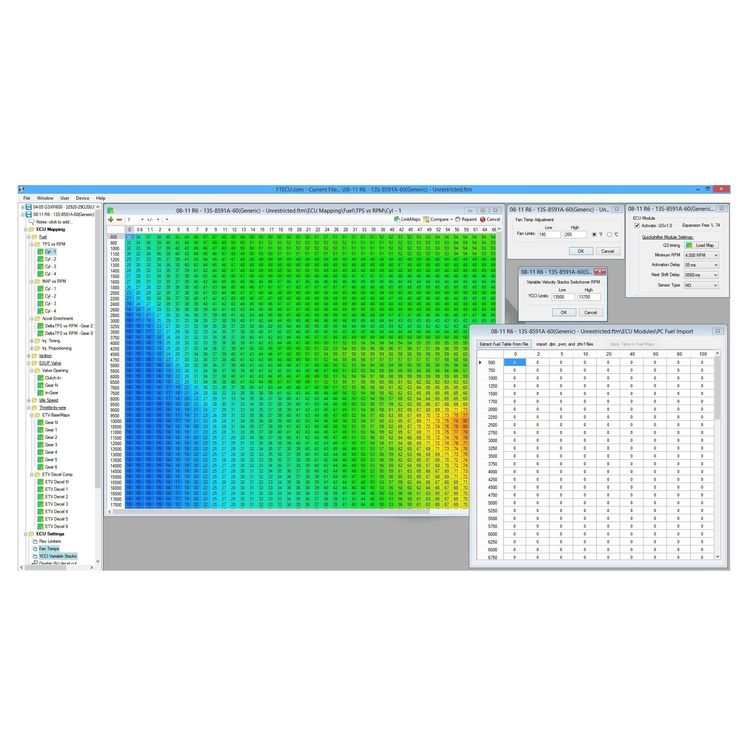Open the Window menu

[x=45, y=198]
